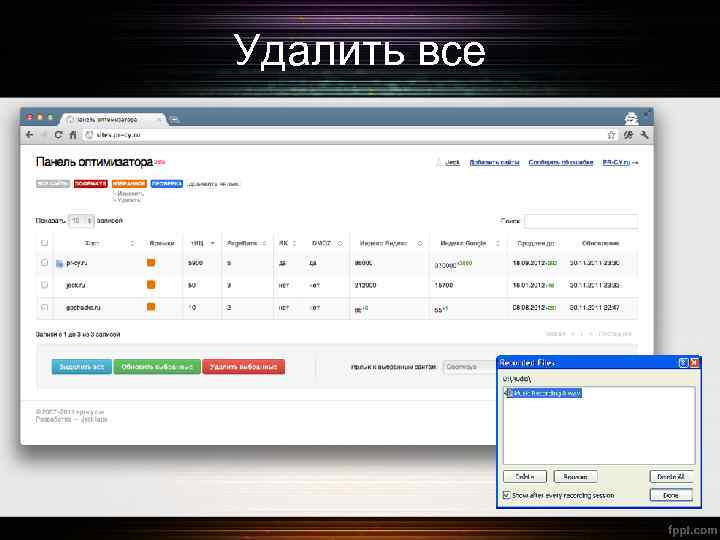720x540 pixels.
Task: Reload the page with the refresh icon
Action: pyautogui.click(x=58, y=135)
